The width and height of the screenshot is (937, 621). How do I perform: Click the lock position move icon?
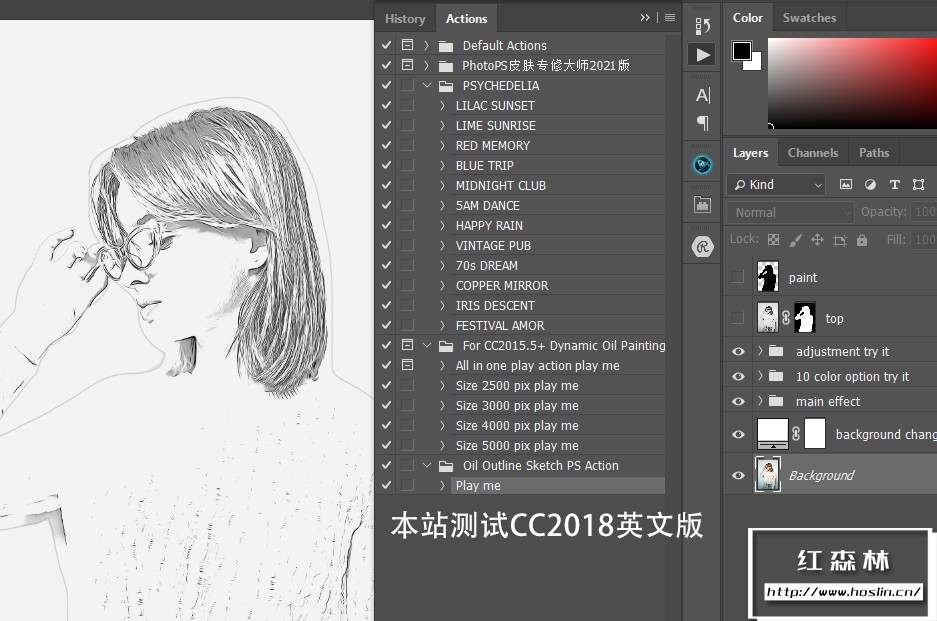(x=817, y=240)
